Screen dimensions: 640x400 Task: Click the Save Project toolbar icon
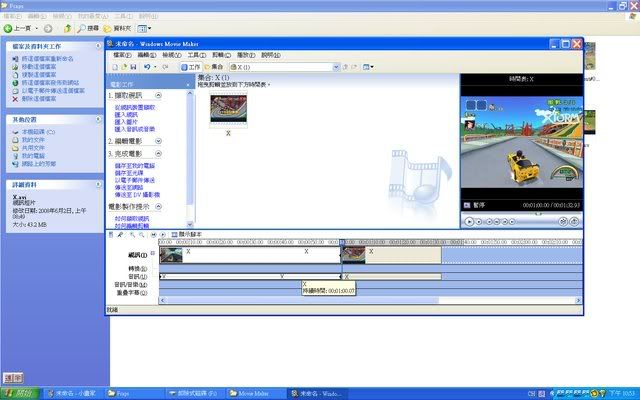point(131,67)
